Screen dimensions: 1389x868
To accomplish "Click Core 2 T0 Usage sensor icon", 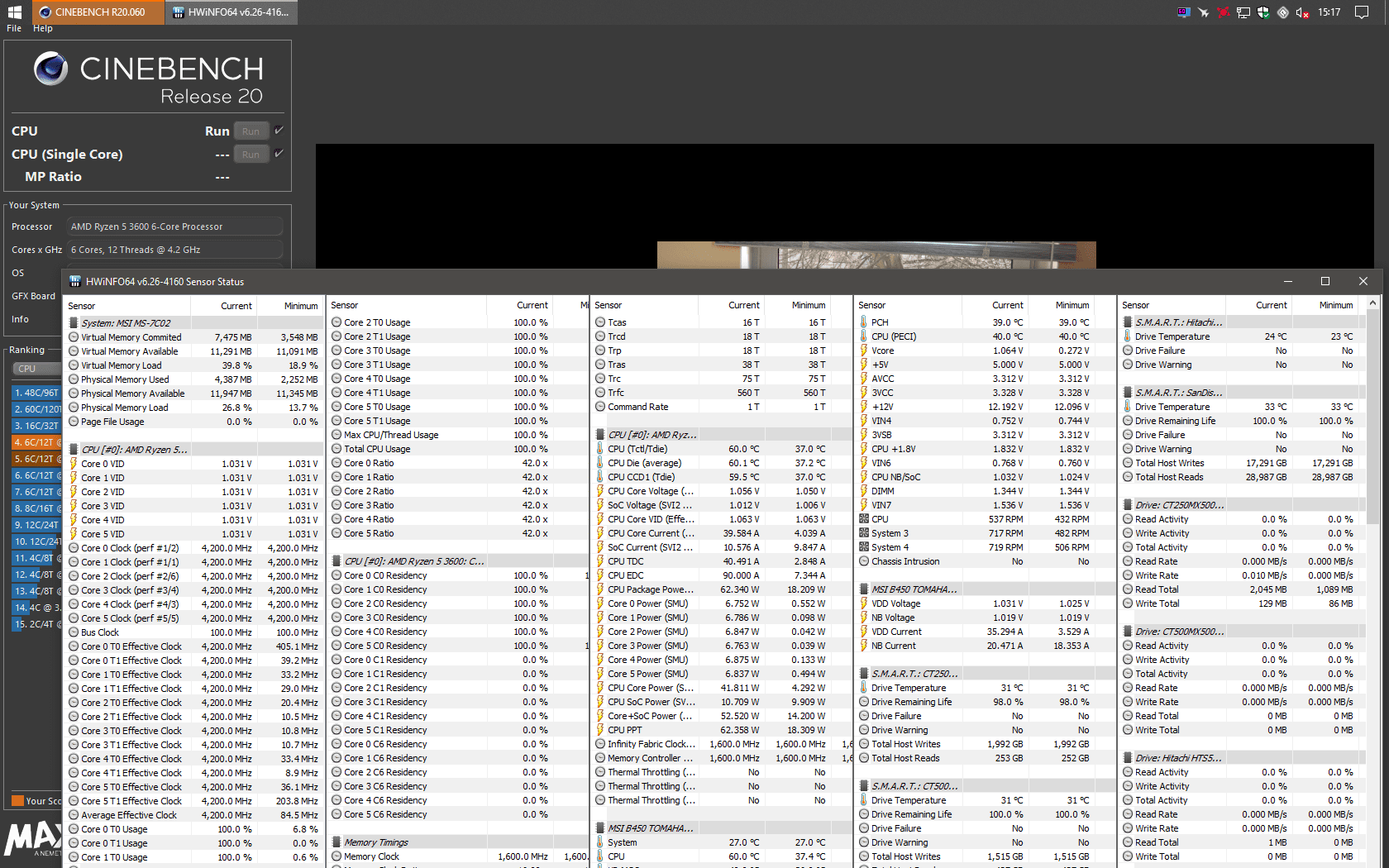I will point(337,322).
